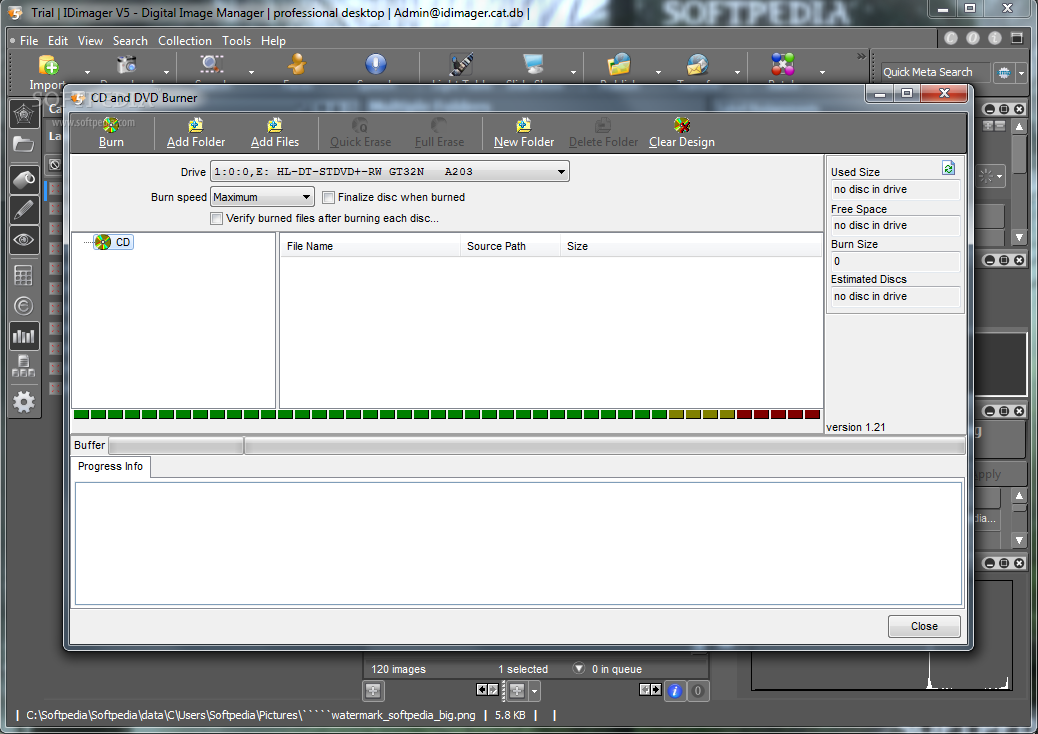This screenshot has height=734, width=1038.
Task: Open dropdown arrow beside batch icon
Action: (822, 72)
